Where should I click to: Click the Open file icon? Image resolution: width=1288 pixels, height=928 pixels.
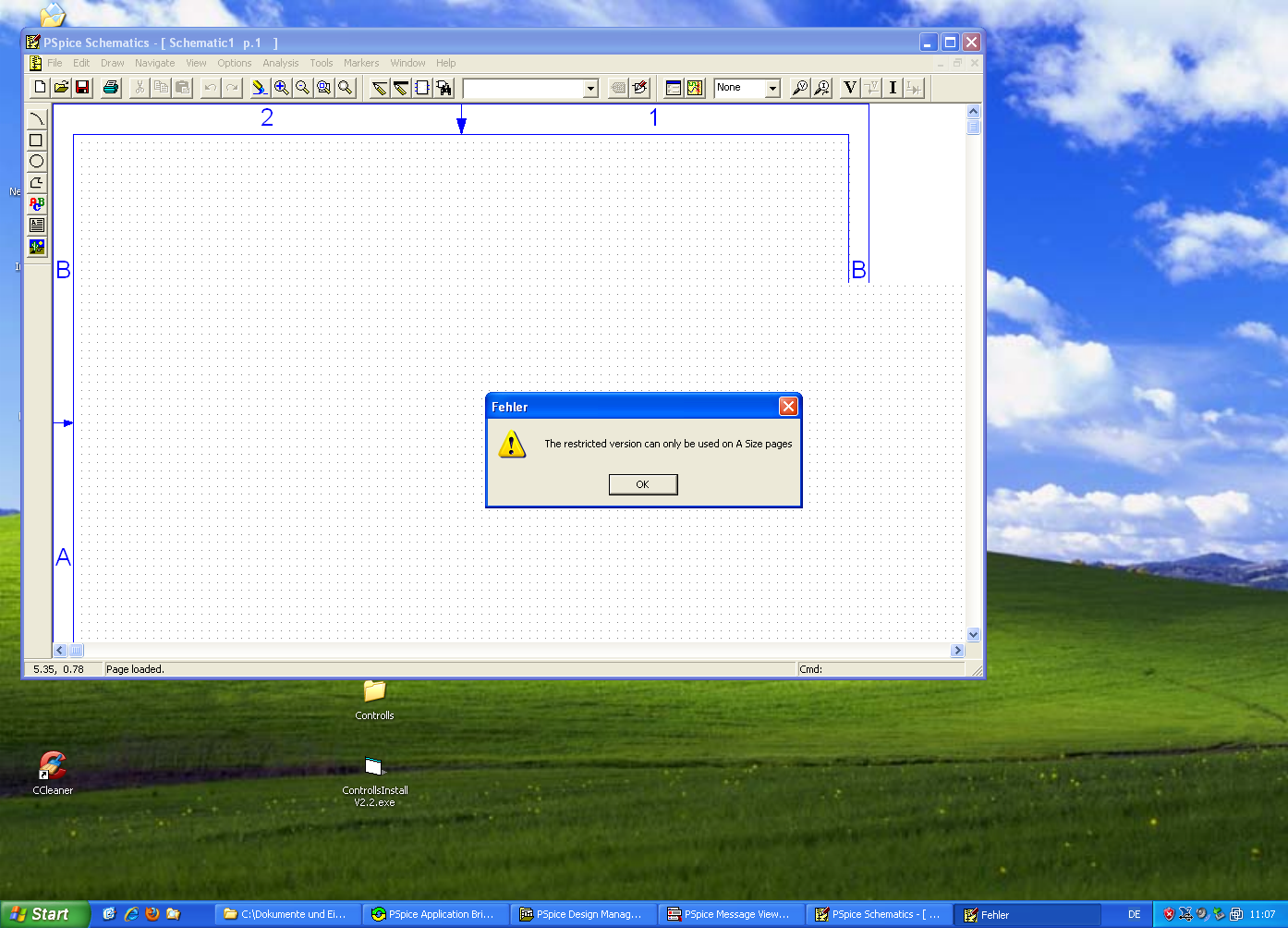click(61, 88)
